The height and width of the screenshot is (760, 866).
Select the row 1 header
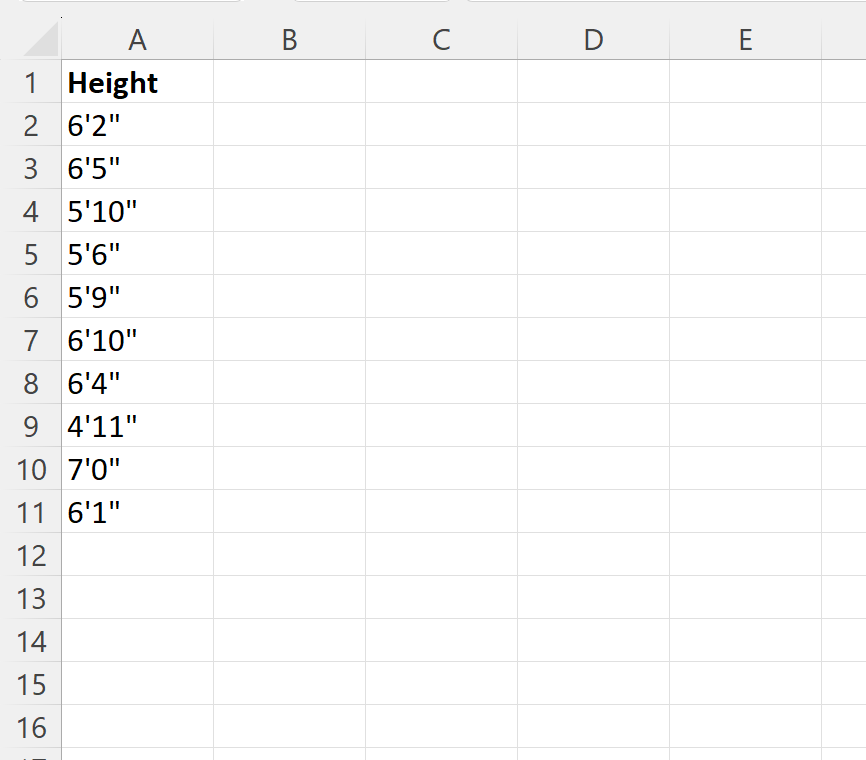pyautogui.click(x=31, y=83)
